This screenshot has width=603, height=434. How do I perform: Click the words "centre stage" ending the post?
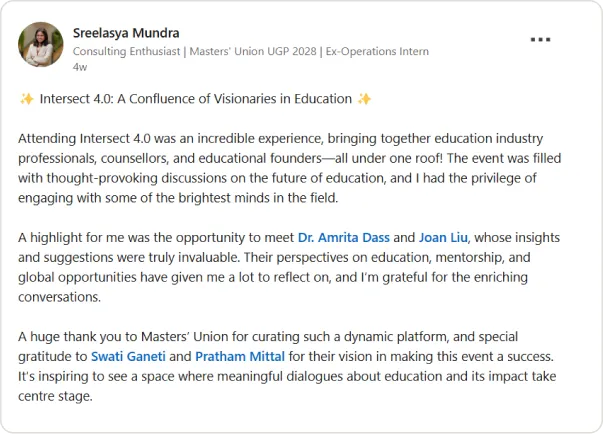(55, 396)
